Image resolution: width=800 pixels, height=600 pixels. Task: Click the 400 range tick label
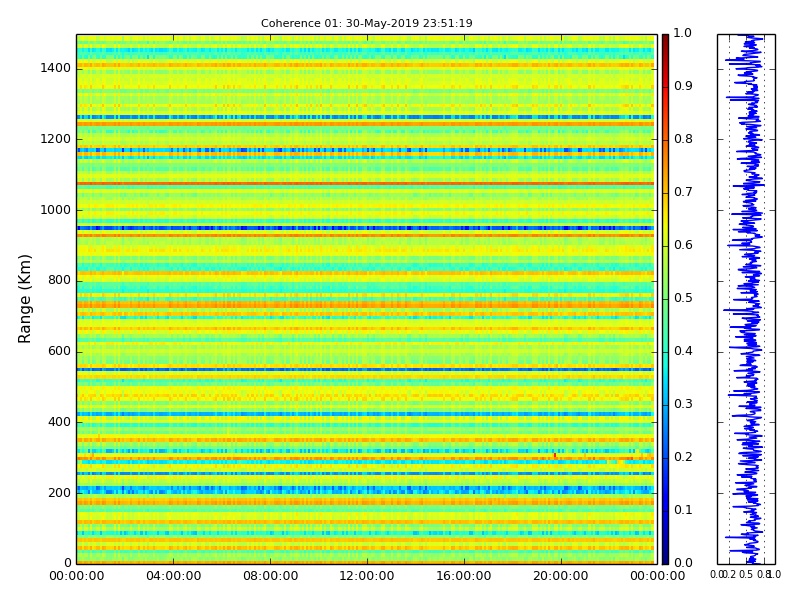point(59,422)
